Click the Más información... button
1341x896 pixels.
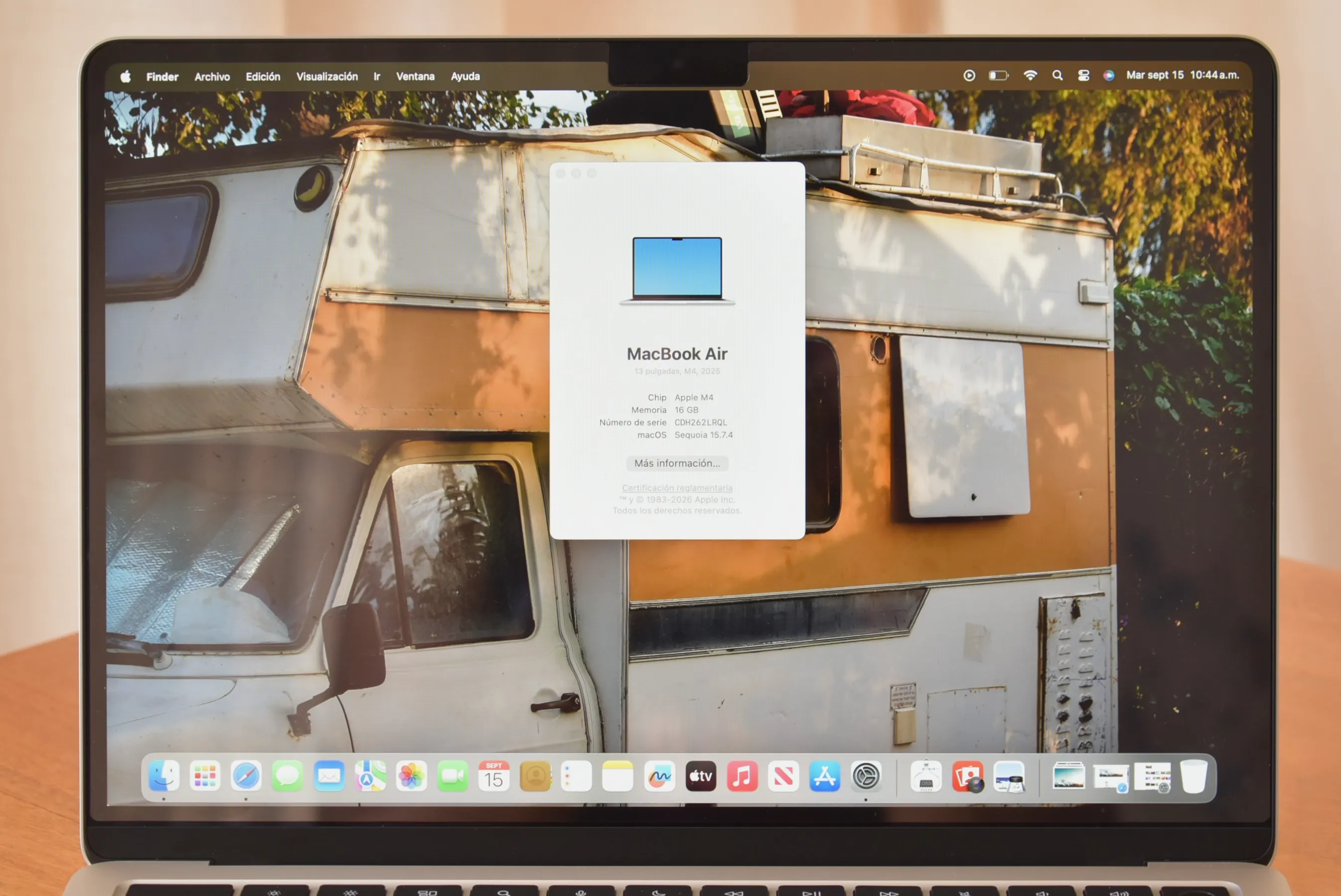point(677,463)
